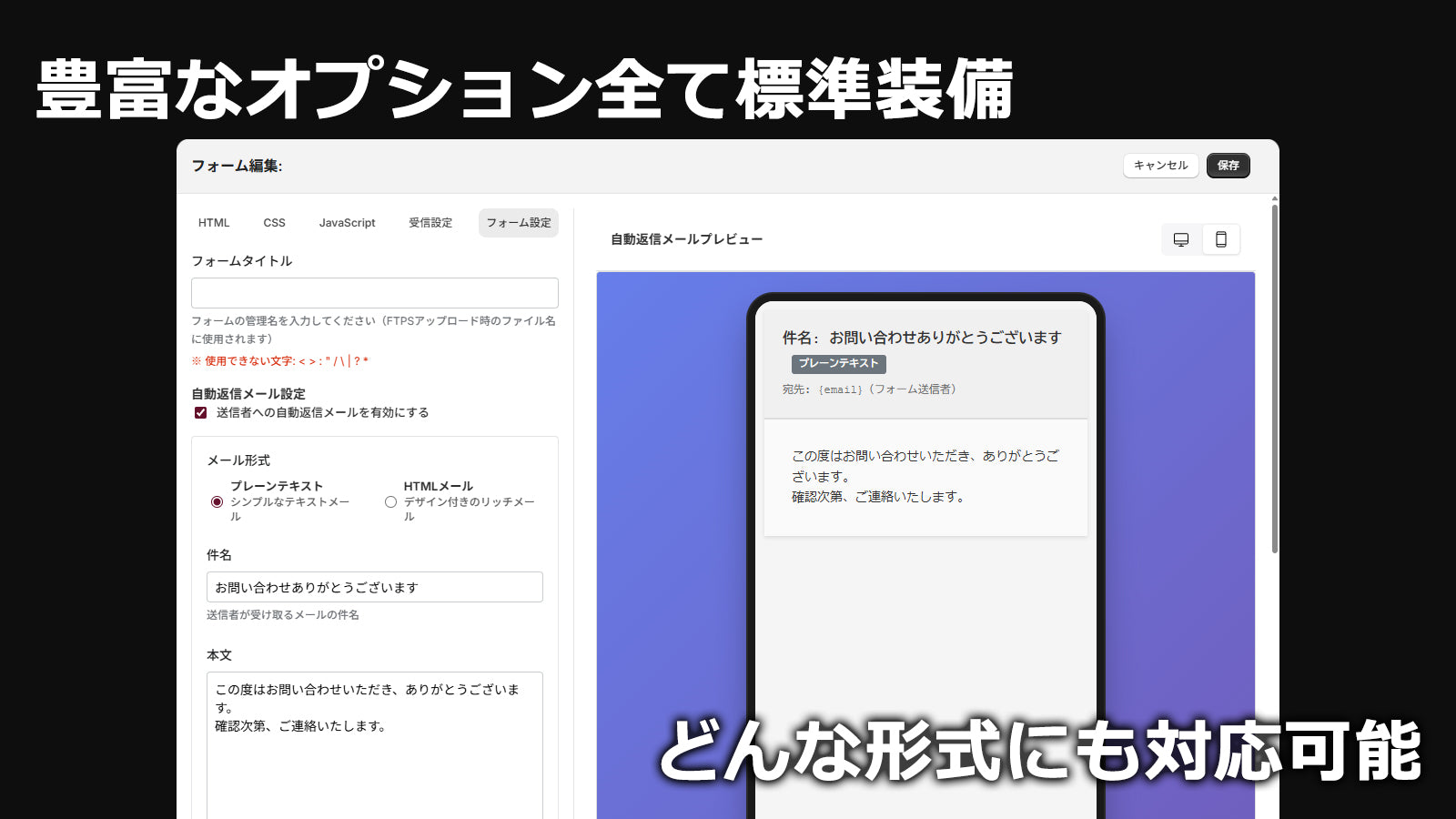Click inside the 本文 message text area
The image size is (1456, 819).
click(x=374, y=728)
